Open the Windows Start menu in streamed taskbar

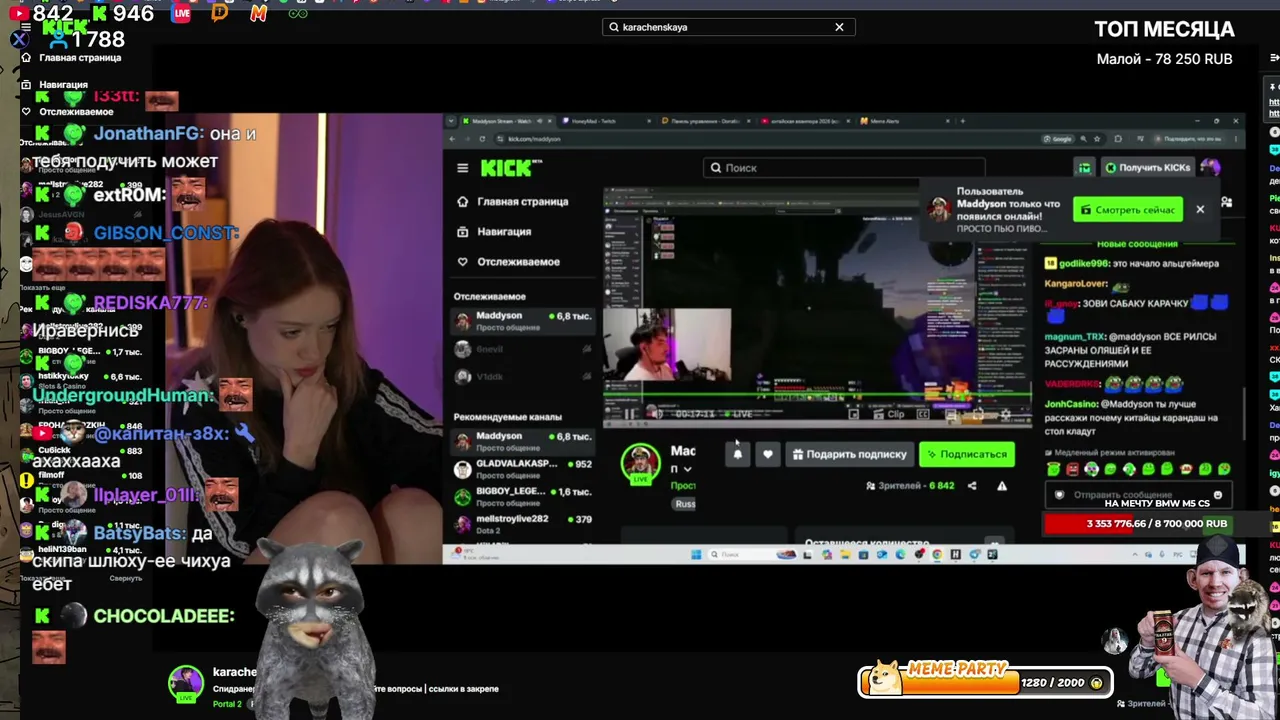696,554
